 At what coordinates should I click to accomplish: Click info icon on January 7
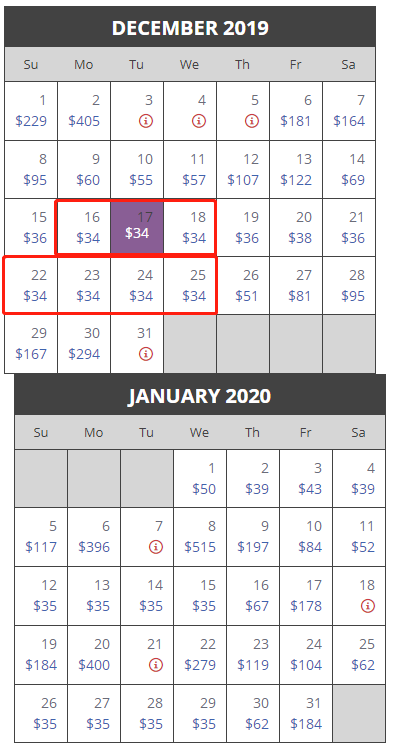click(156, 547)
